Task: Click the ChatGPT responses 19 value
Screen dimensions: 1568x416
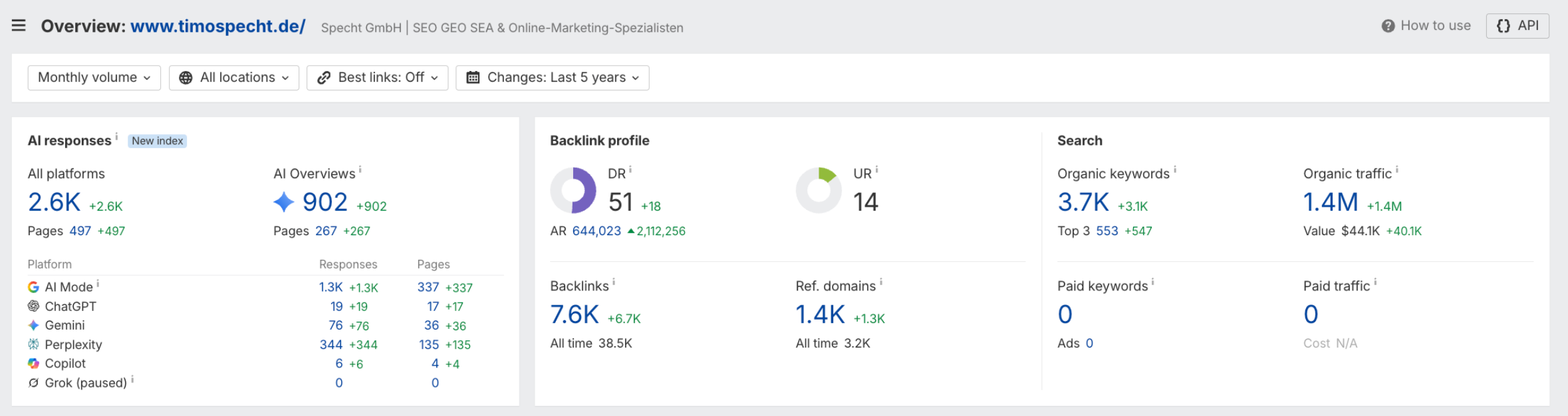Action: pyautogui.click(x=336, y=306)
